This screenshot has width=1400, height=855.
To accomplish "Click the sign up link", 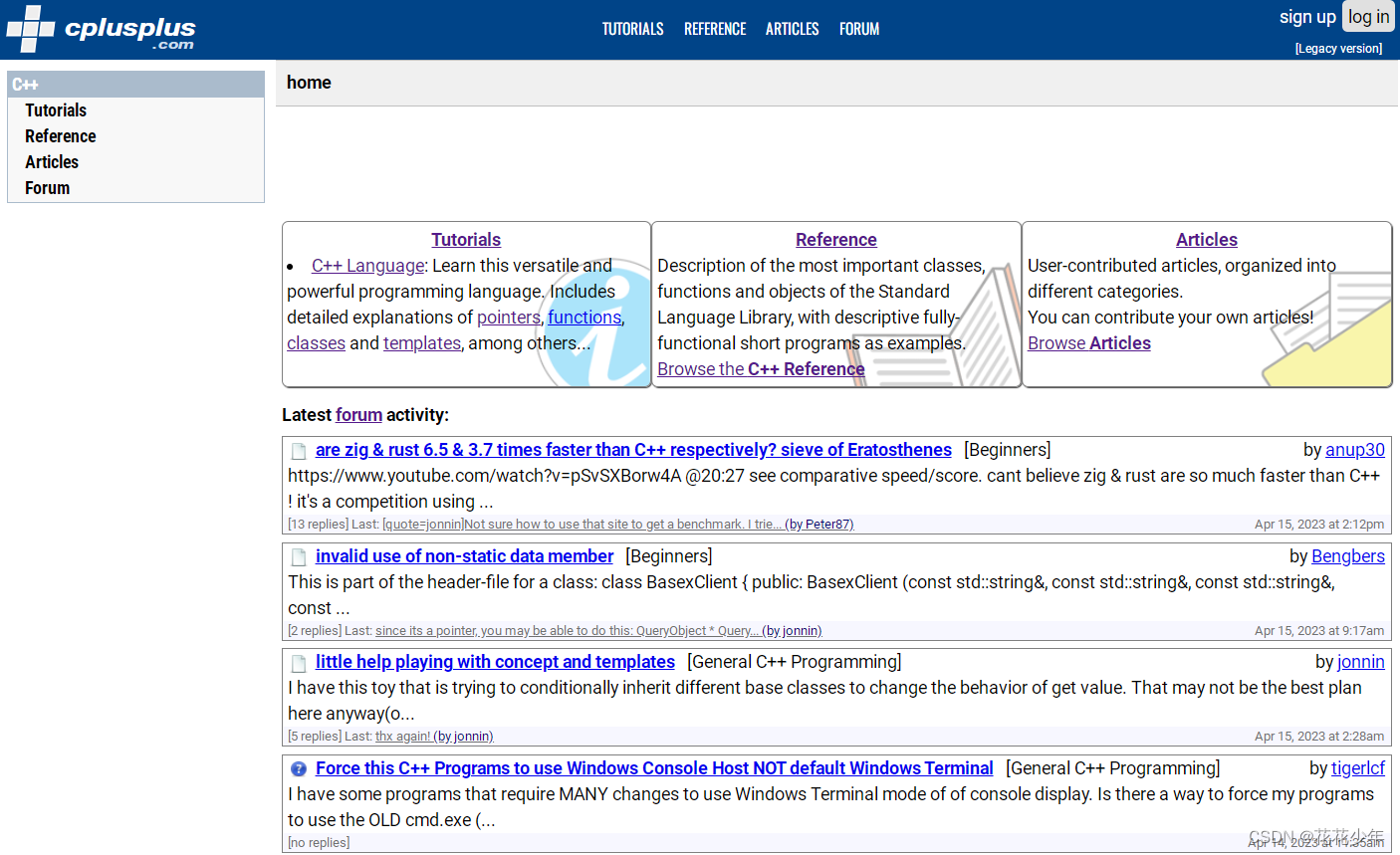I will click(1307, 17).
